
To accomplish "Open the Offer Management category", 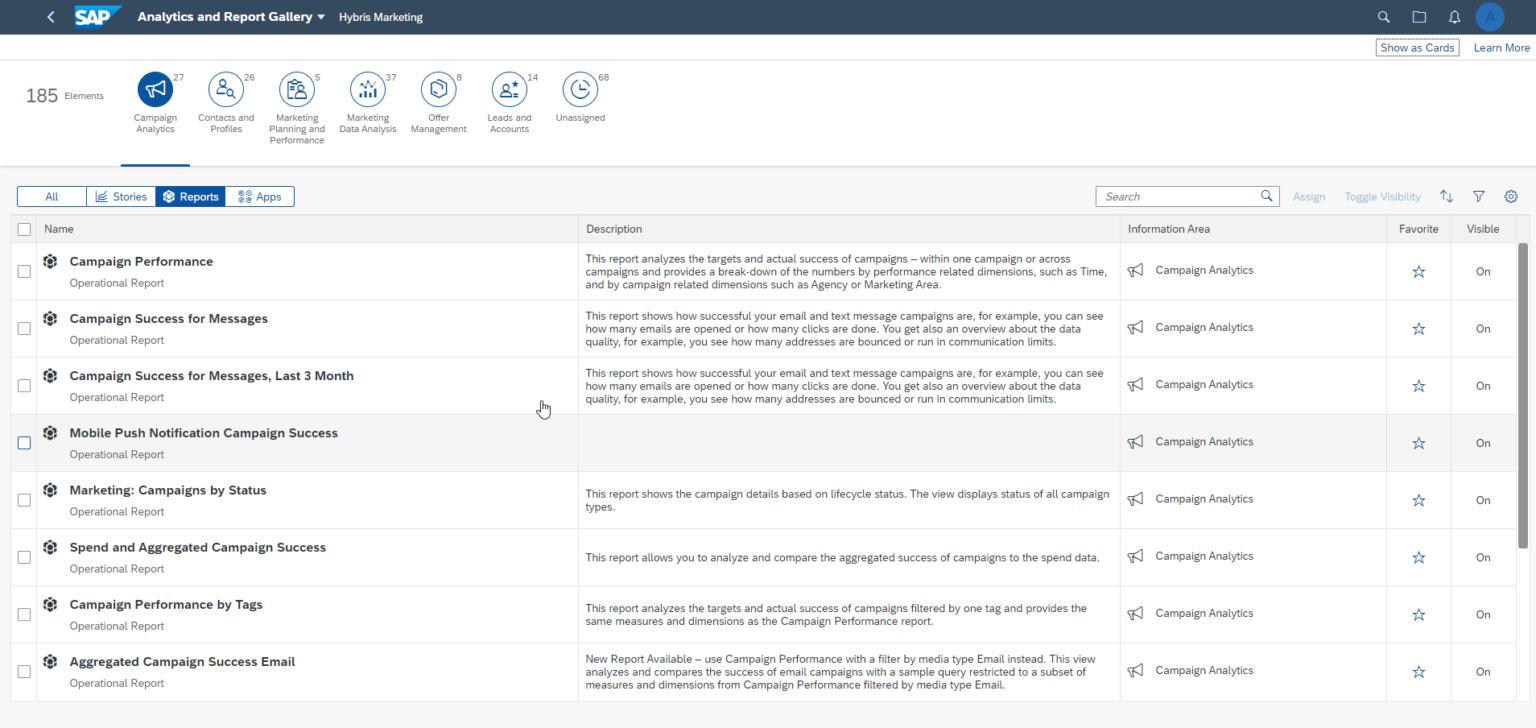I will click(x=439, y=90).
